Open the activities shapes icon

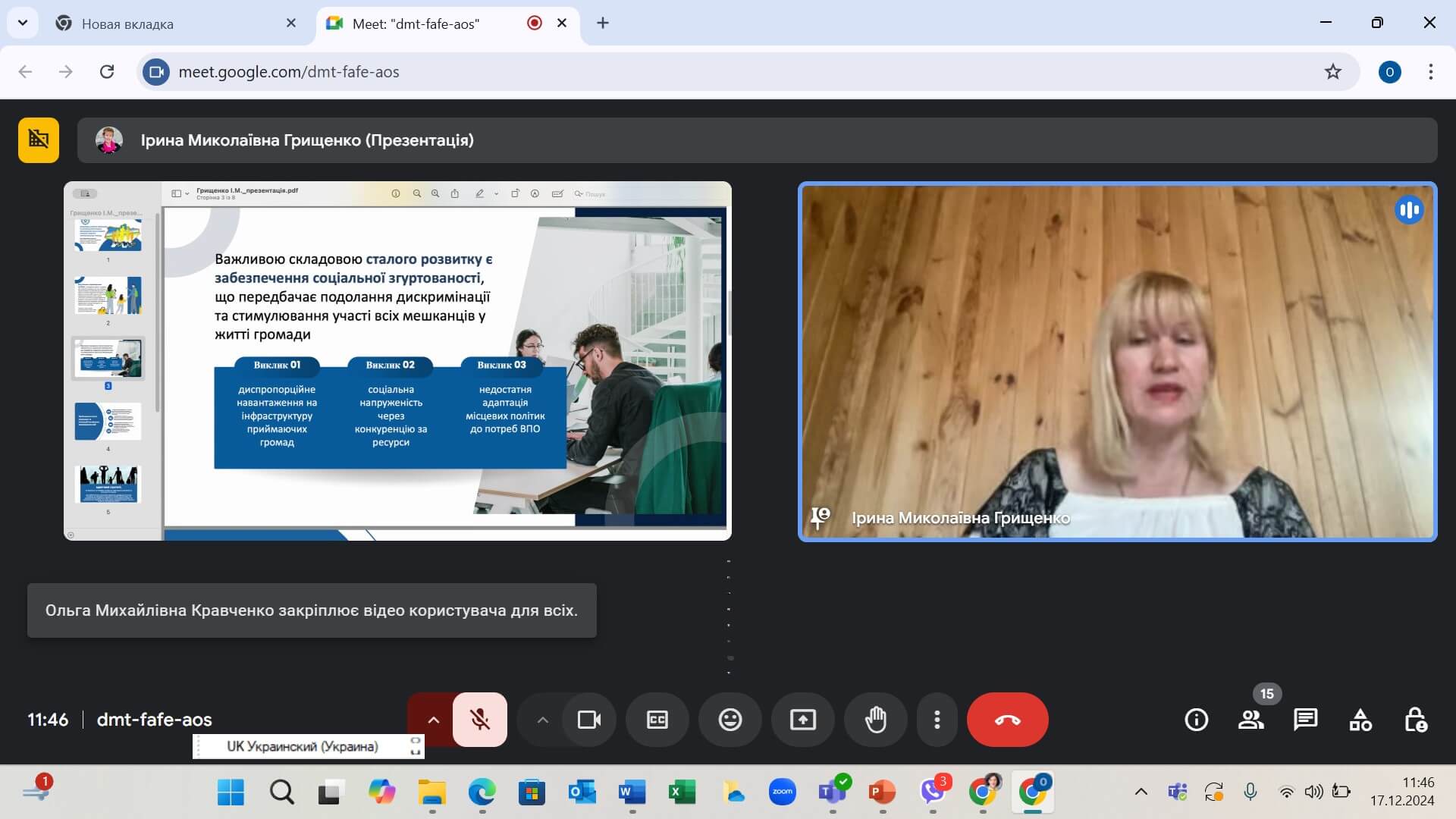pos(1360,720)
